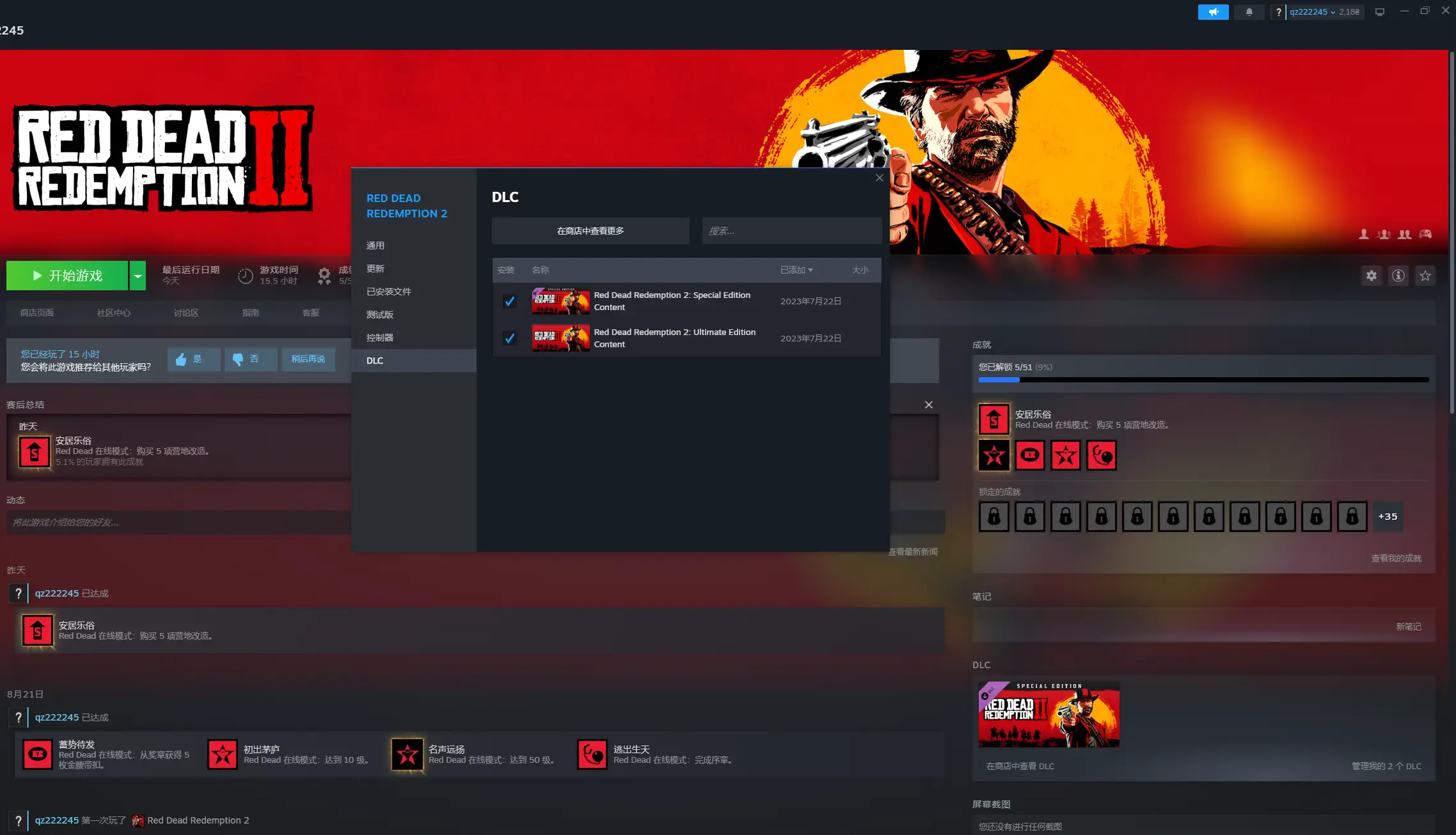Screen dimensions: 1456x835
Task: Open the notifications bell
Action: (x=1249, y=12)
